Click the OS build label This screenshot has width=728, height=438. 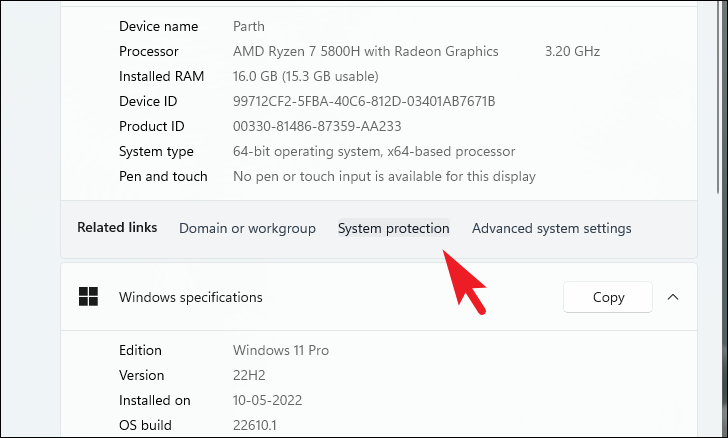(145, 425)
